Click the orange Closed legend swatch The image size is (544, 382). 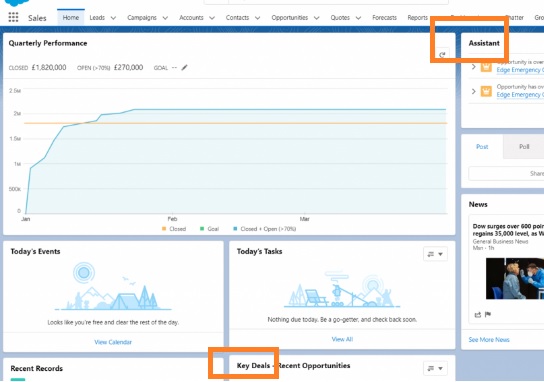pyautogui.click(x=164, y=229)
